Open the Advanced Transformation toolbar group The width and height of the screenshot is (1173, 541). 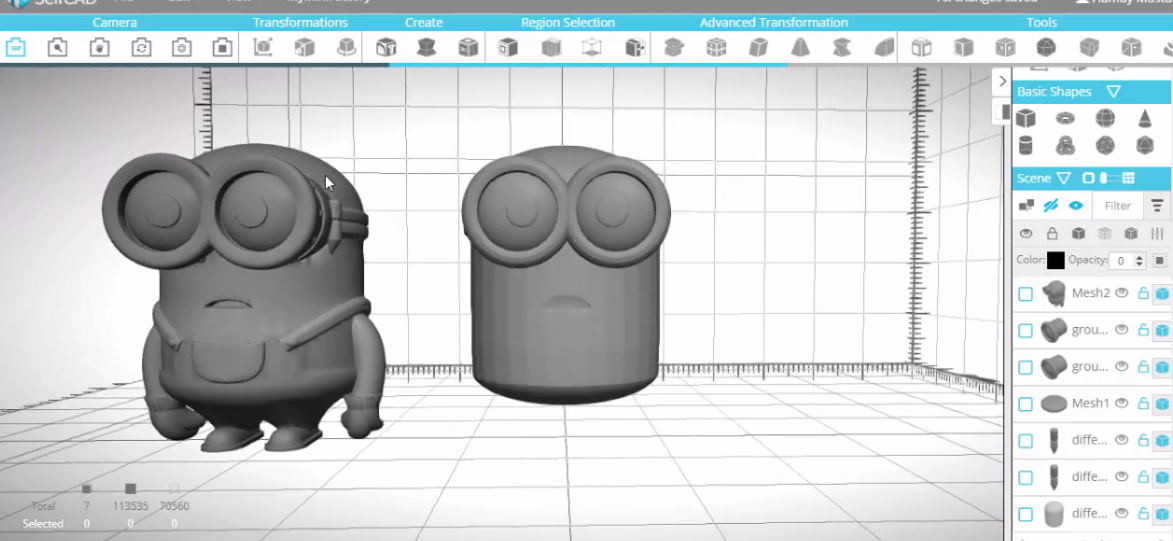tap(774, 22)
